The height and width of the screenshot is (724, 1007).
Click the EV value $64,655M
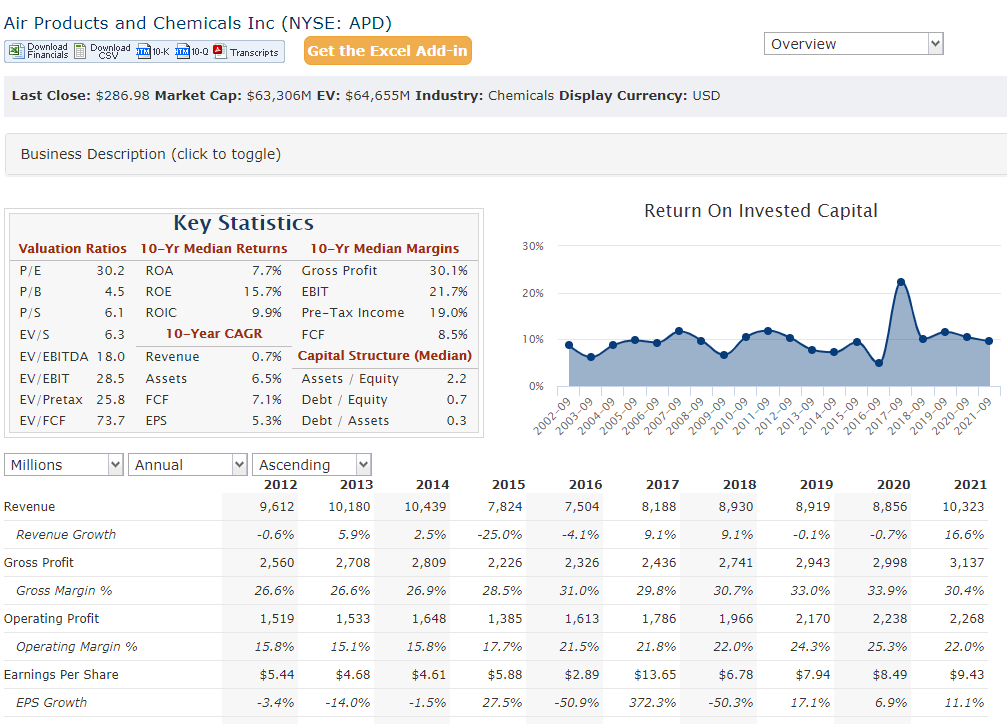coord(377,96)
